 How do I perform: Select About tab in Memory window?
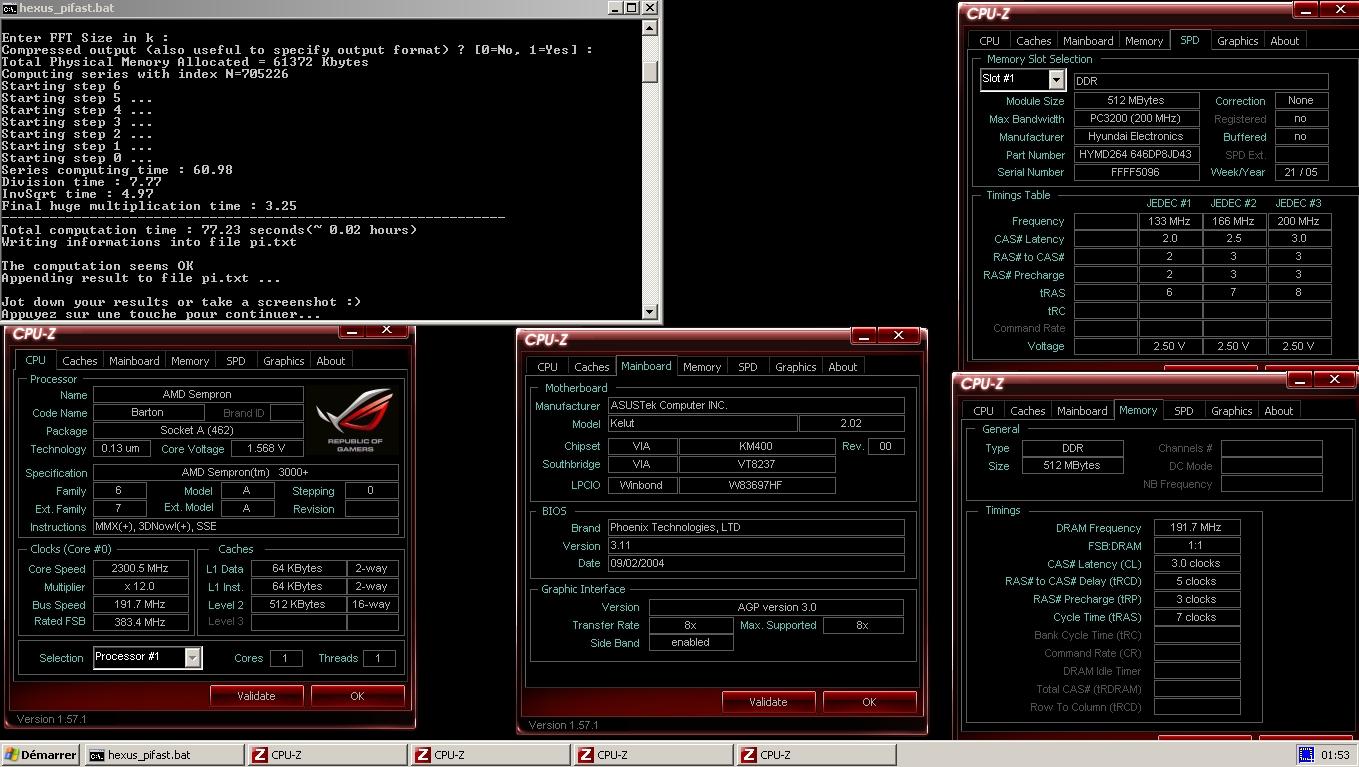tap(1279, 411)
